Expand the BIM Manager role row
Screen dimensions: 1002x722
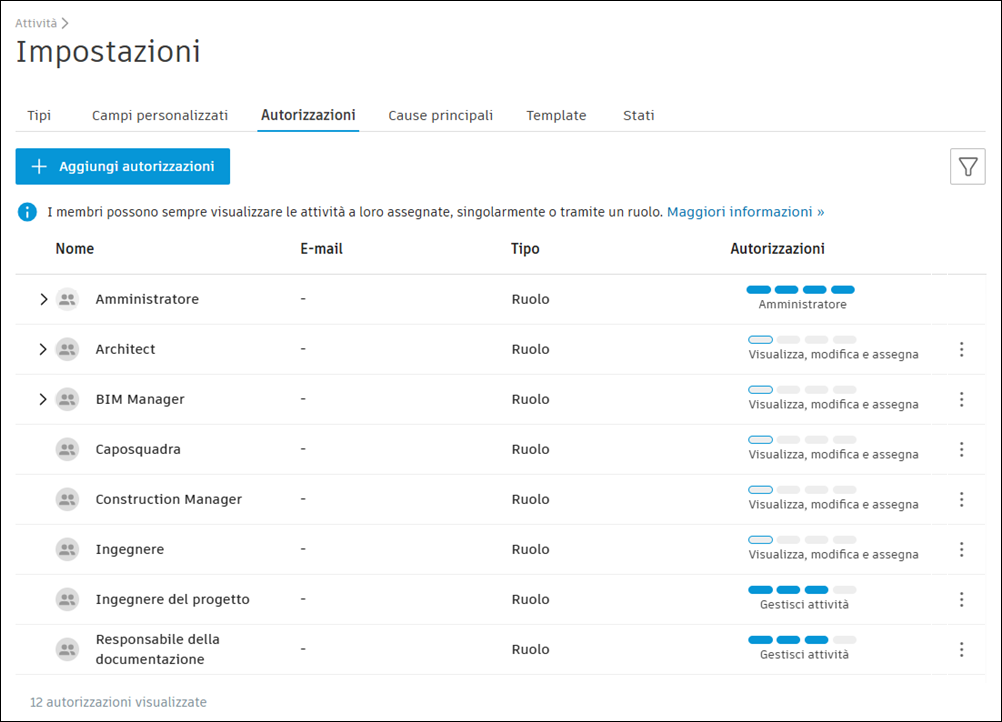(x=42, y=398)
